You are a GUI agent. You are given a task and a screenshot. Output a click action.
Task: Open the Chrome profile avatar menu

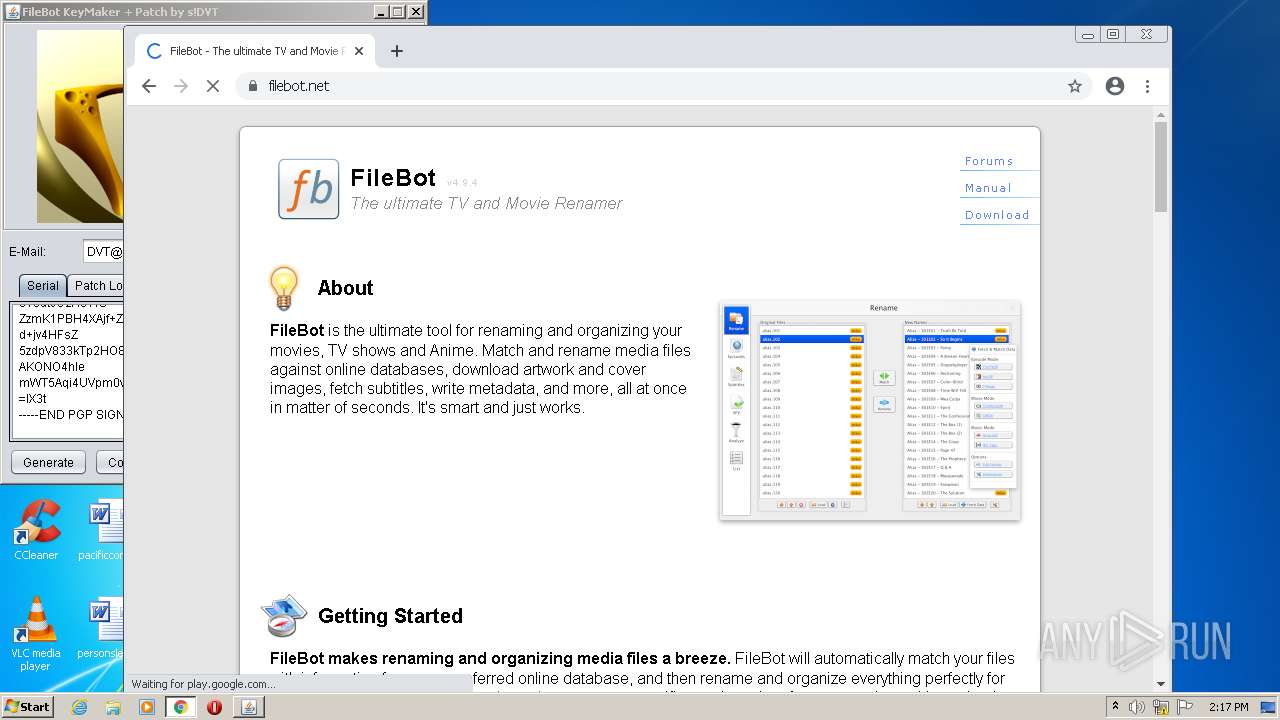(1115, 86)
